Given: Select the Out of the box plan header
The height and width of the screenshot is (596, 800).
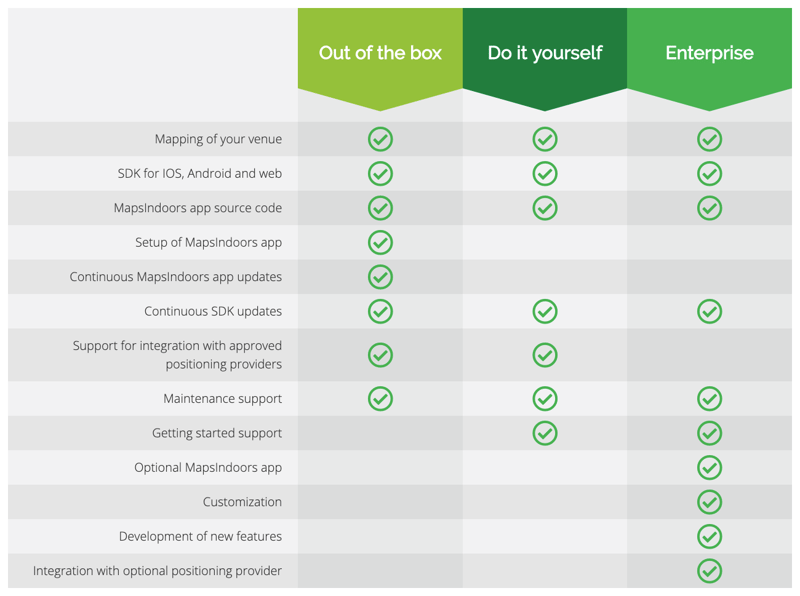Looking at the screenshot, I should [380, 53].
